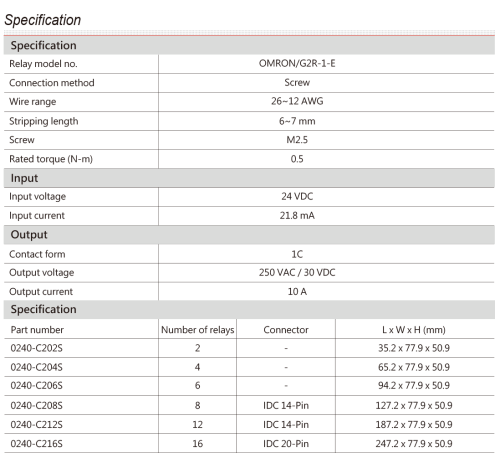Click the 250 VAC / 30 VDC value

pyautogui.click(x=297, y=272)
